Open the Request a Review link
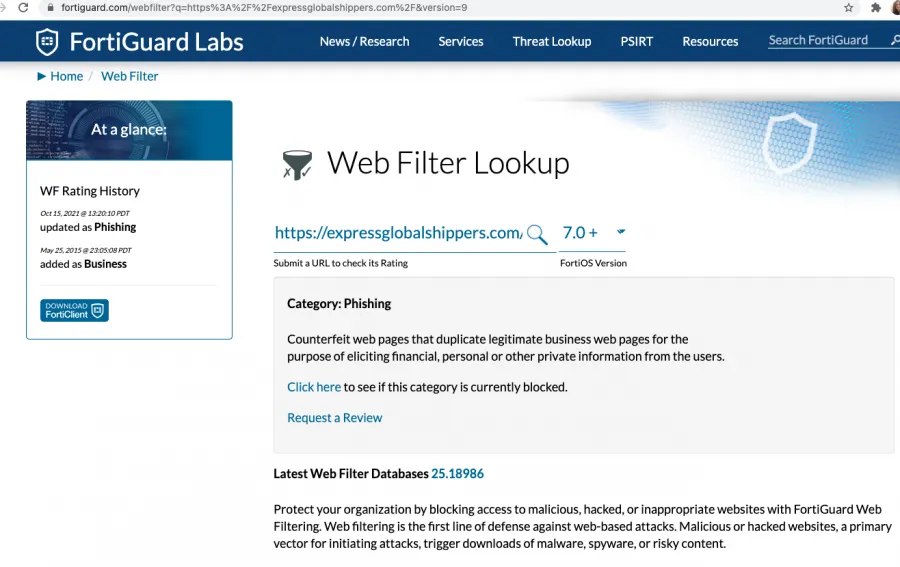The height and width of the screenshot is (567, 900). (x=335, y=418)
